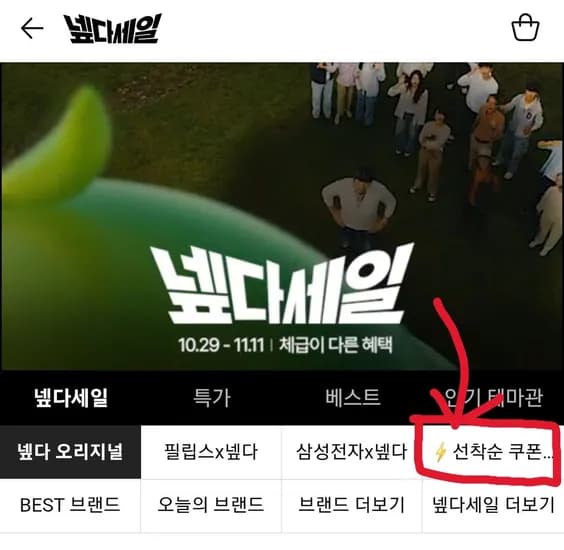Tap the large white 넾다세일 banner title
Viewport: 564px width, 550px height.
[x=282, y=284]
